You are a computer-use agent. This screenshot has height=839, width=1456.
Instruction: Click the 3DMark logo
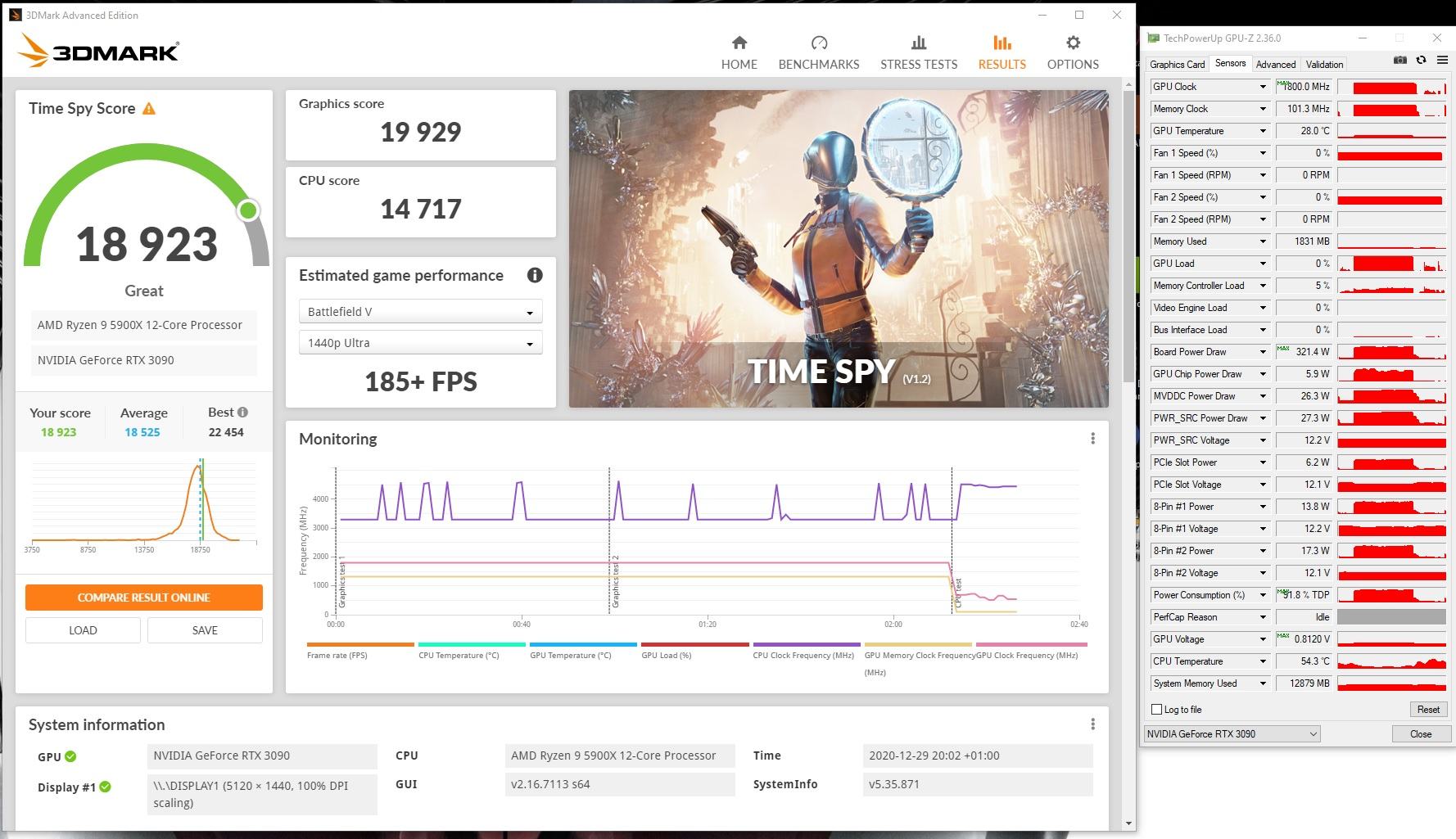98,51
